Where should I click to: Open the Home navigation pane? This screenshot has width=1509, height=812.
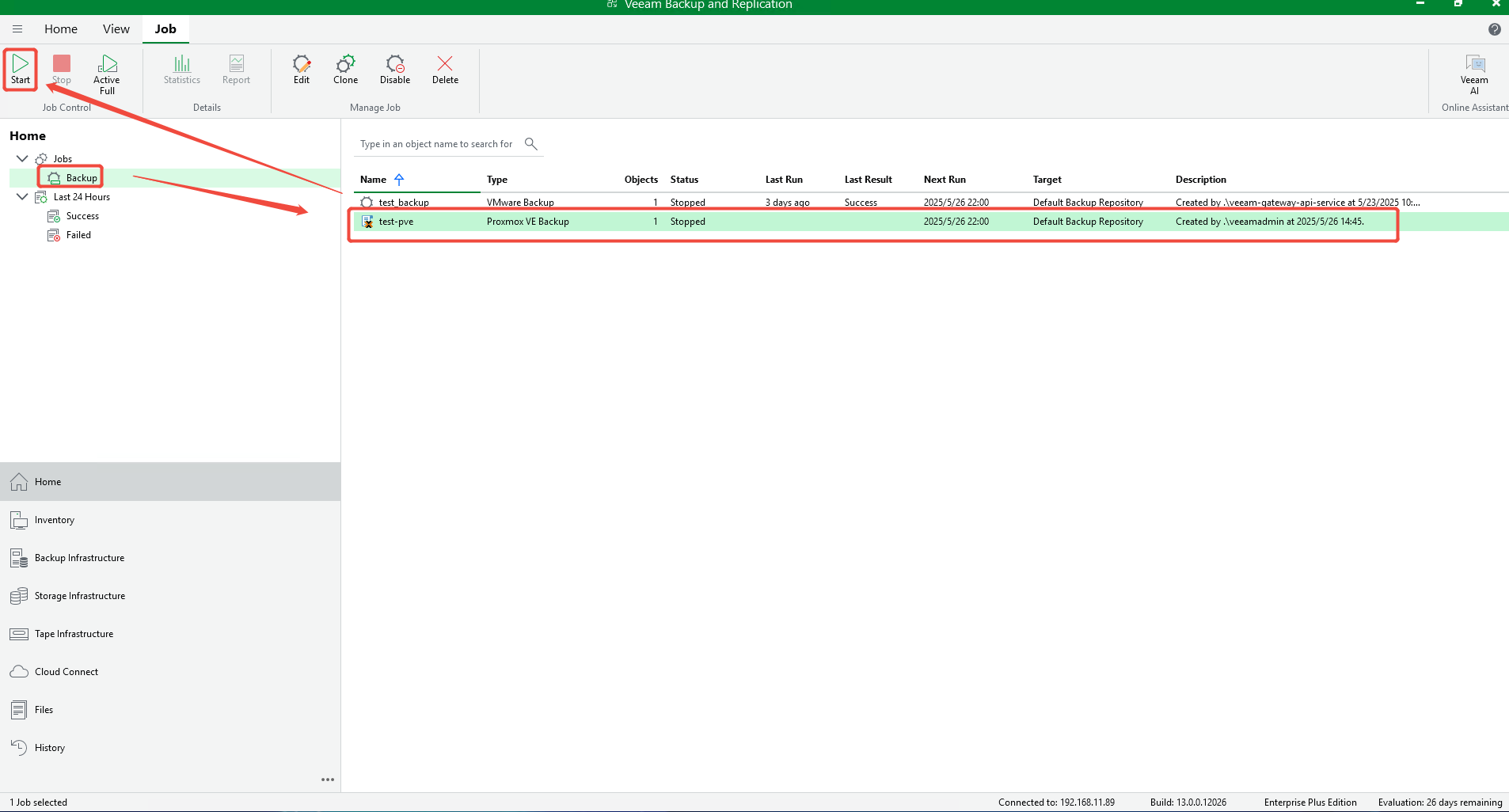(170, 482)
